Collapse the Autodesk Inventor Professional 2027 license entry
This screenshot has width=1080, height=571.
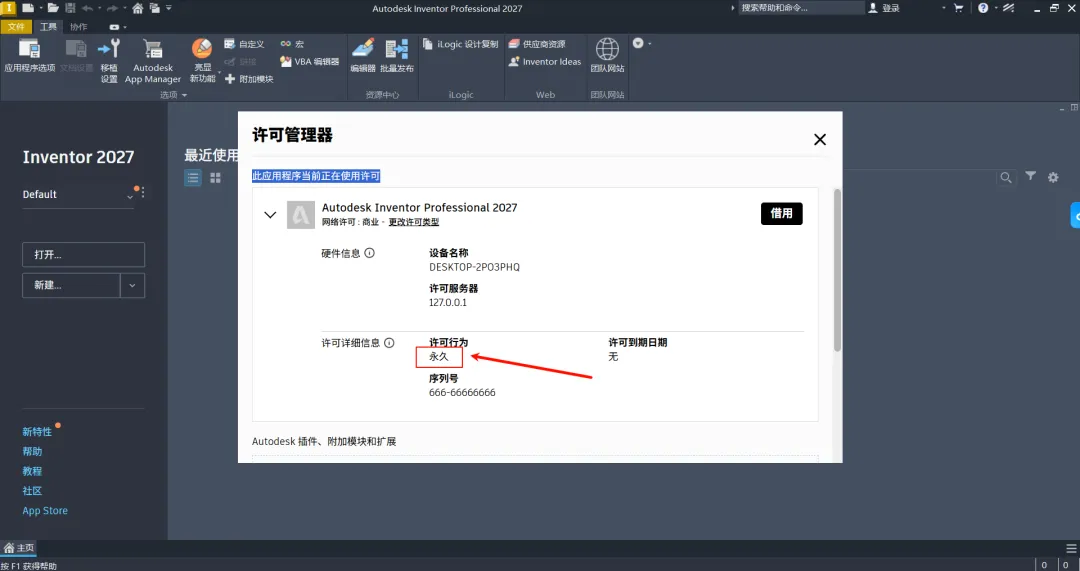(x=270, y=215)
